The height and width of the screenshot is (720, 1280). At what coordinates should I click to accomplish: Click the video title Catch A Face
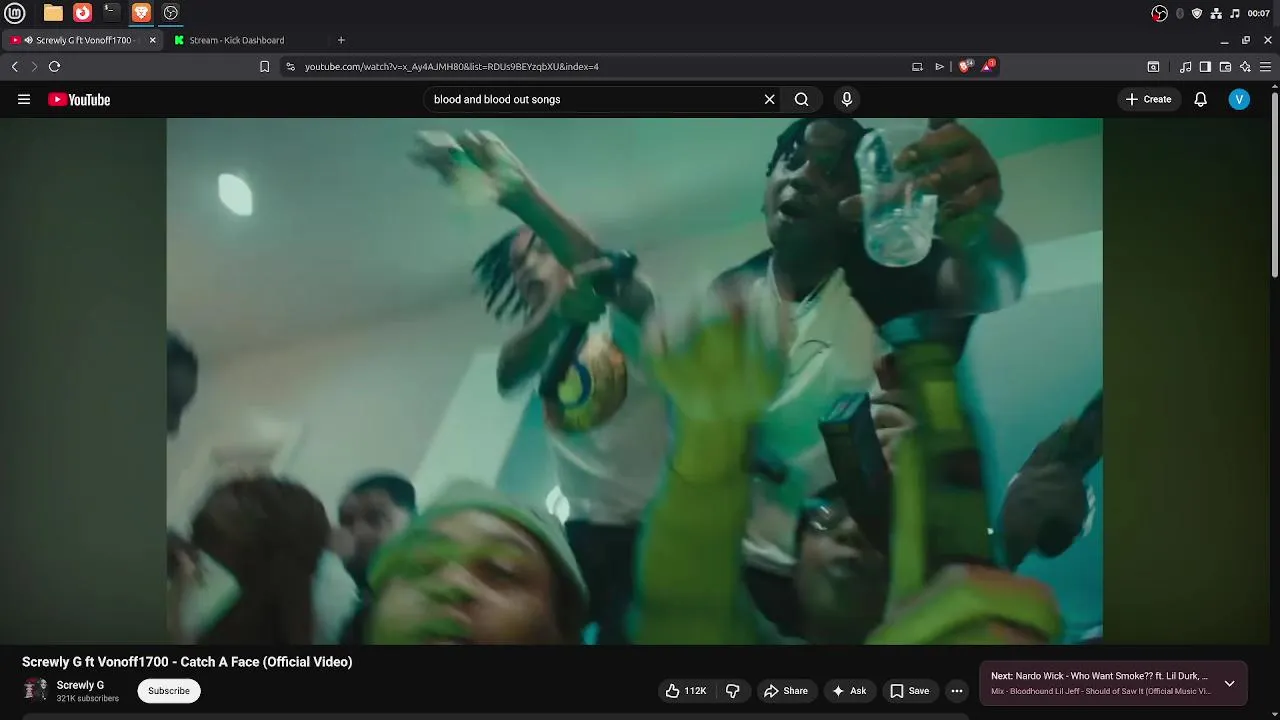[187, 662]
